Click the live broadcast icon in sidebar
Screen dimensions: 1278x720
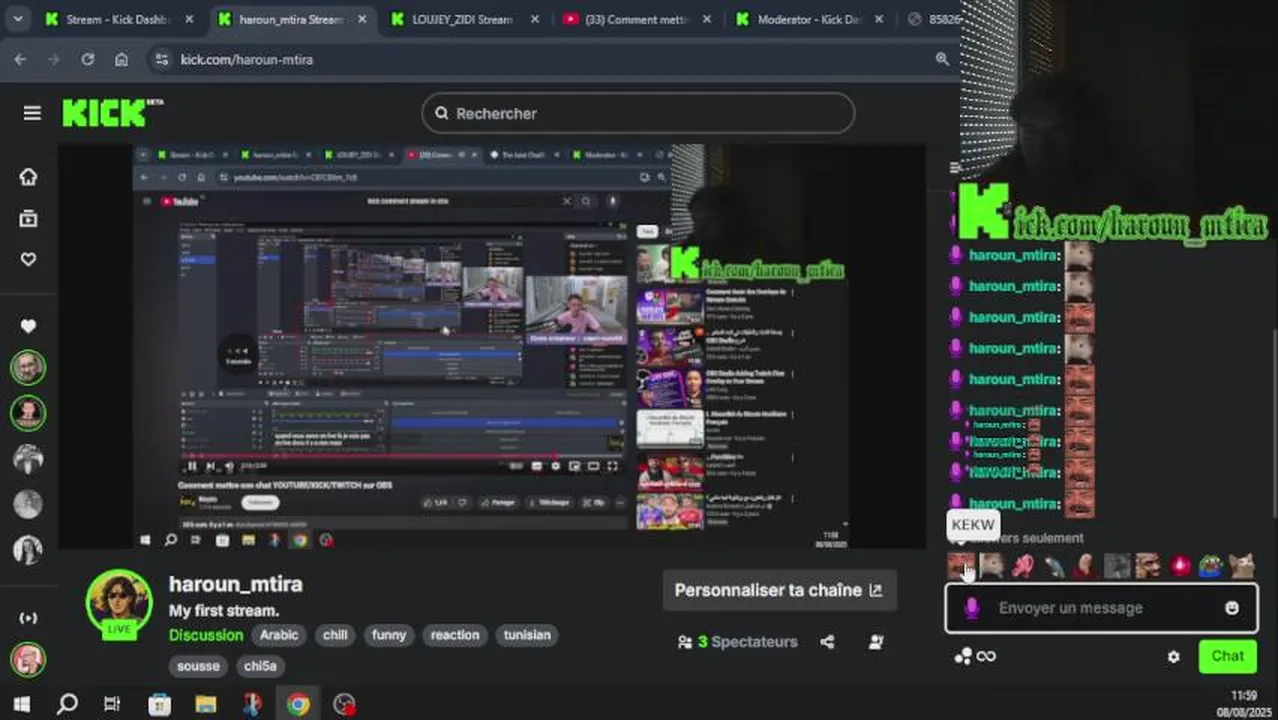click(28, 618)
